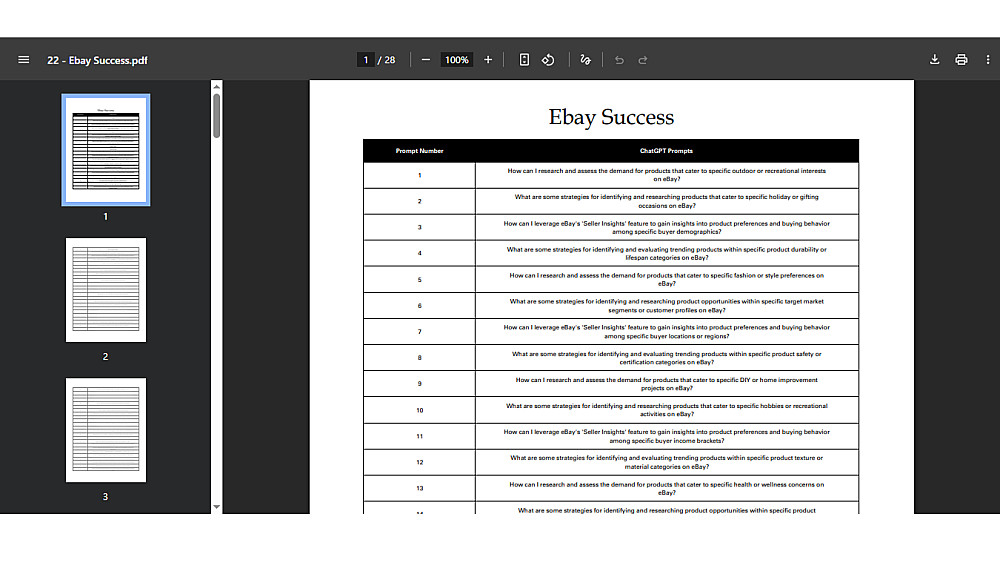Screen dimensions: 1000x571
Task: Toggle the sidebar menu hamburger icon
Action: 24,60
